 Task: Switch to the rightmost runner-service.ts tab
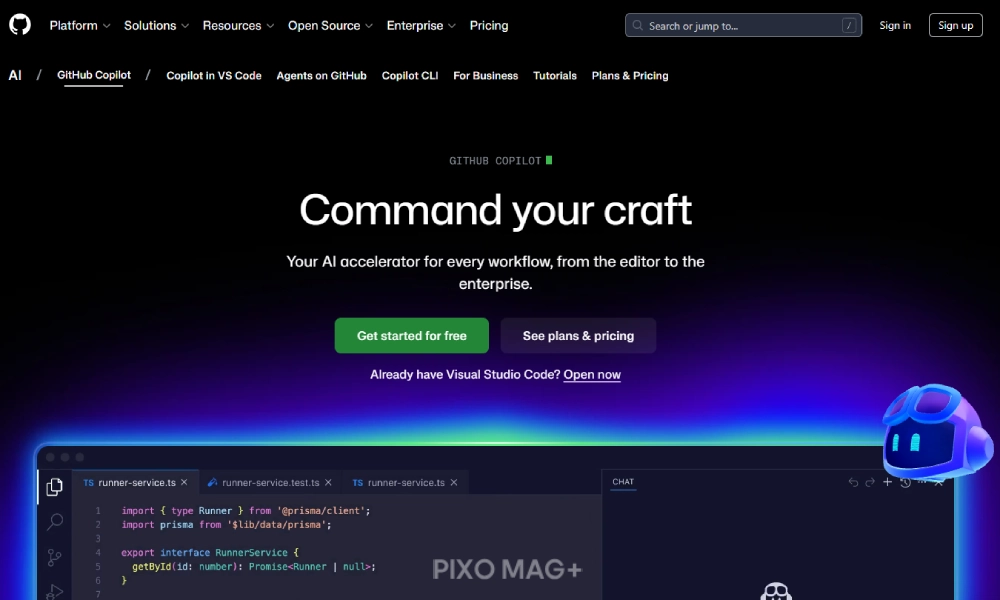coord(405,482)
